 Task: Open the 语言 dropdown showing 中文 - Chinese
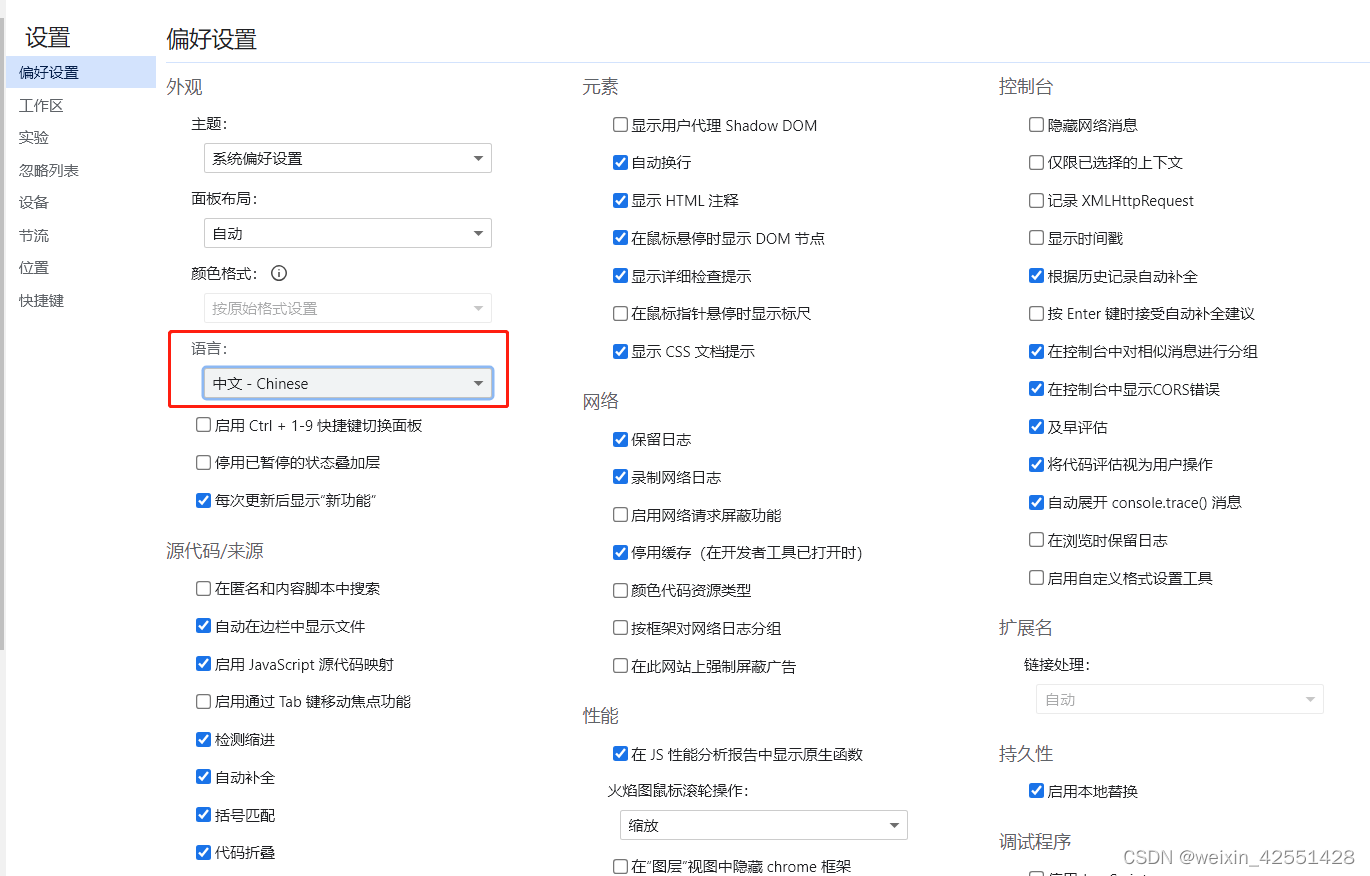pos(348,383)
